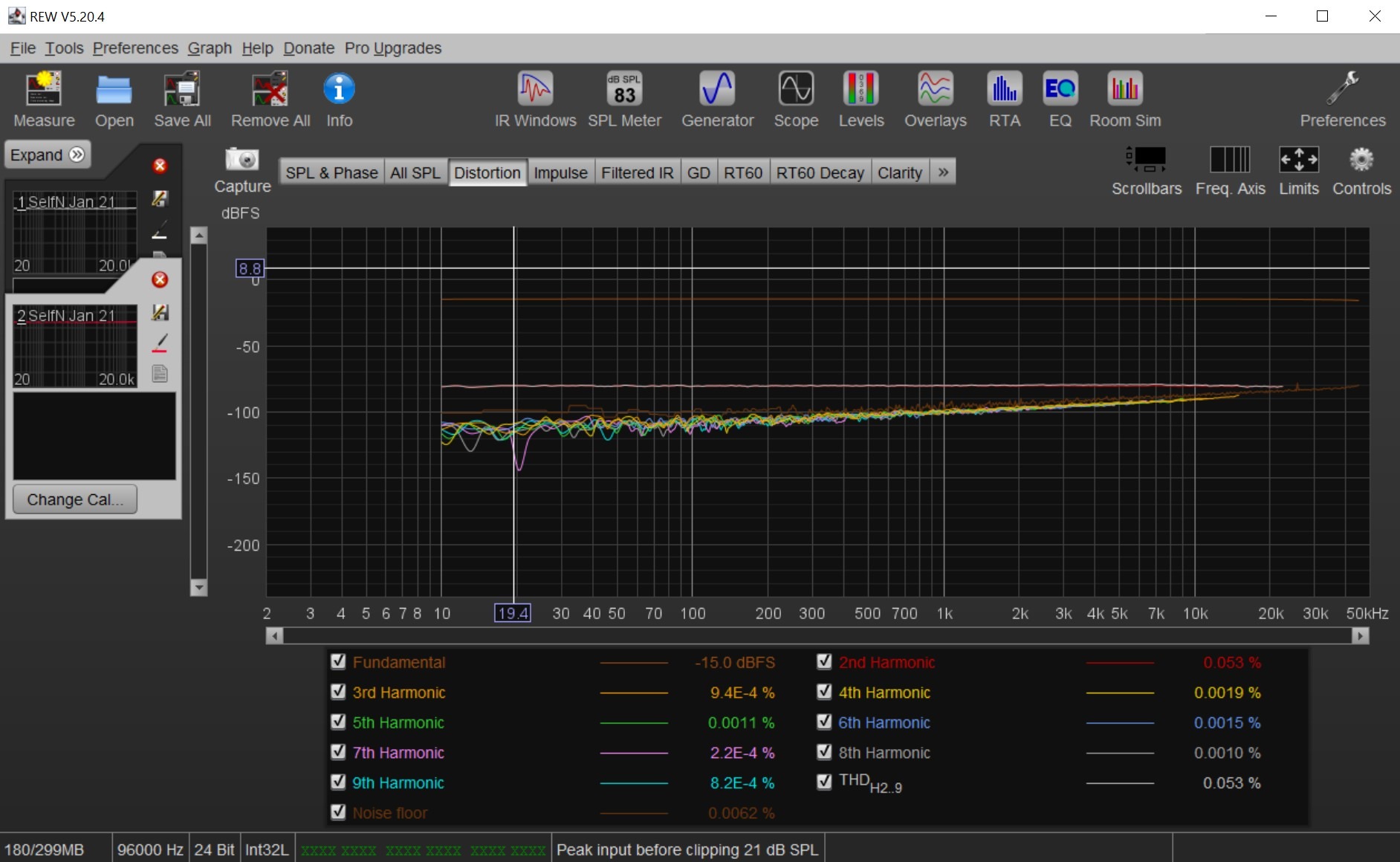Open graph Controls gear
The height and width of the screenshot is (862, 1400).
point(1361,159)
